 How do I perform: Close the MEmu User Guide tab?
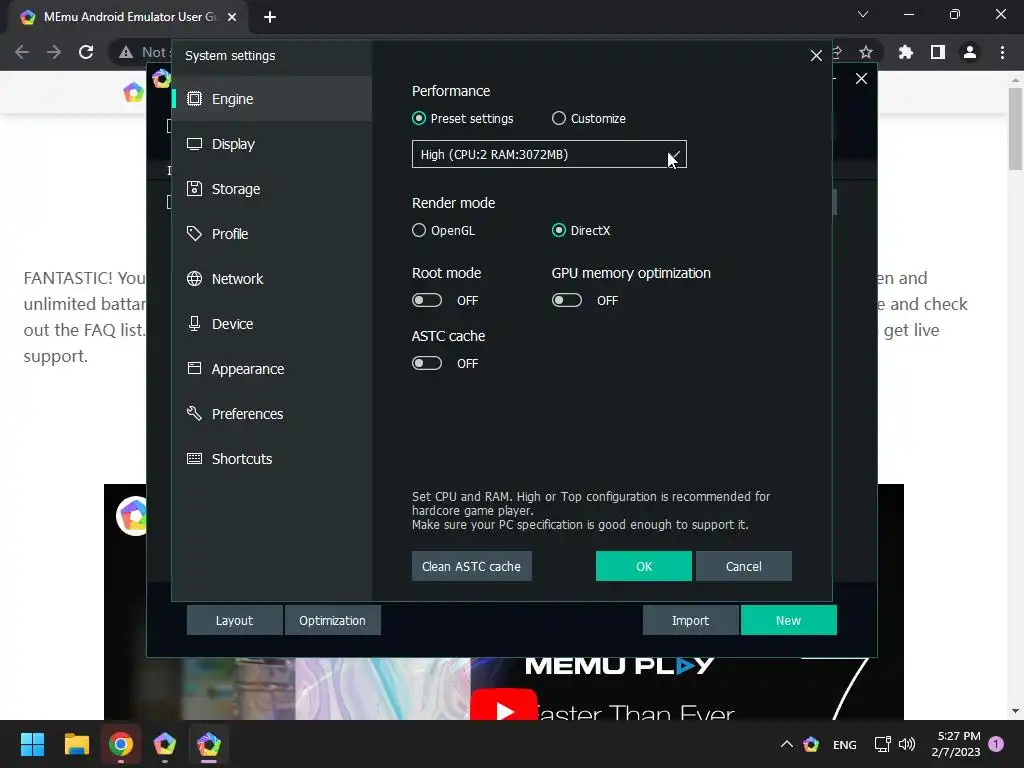(x=232, y=17)
